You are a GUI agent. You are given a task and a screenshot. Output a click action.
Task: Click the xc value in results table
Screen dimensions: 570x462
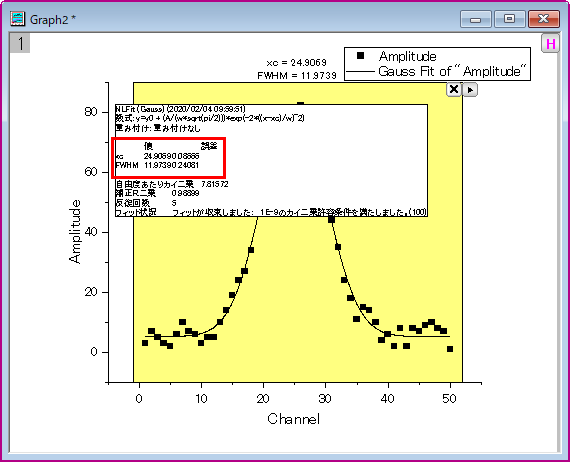[171, 156]
